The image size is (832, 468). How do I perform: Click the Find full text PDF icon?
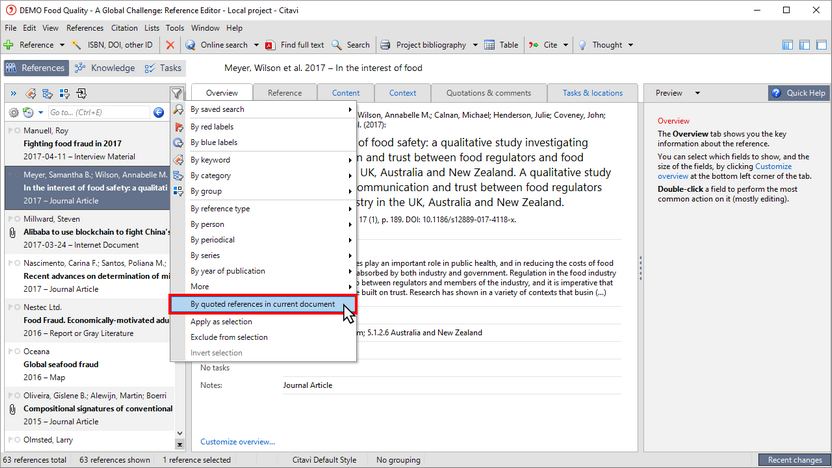270,45
